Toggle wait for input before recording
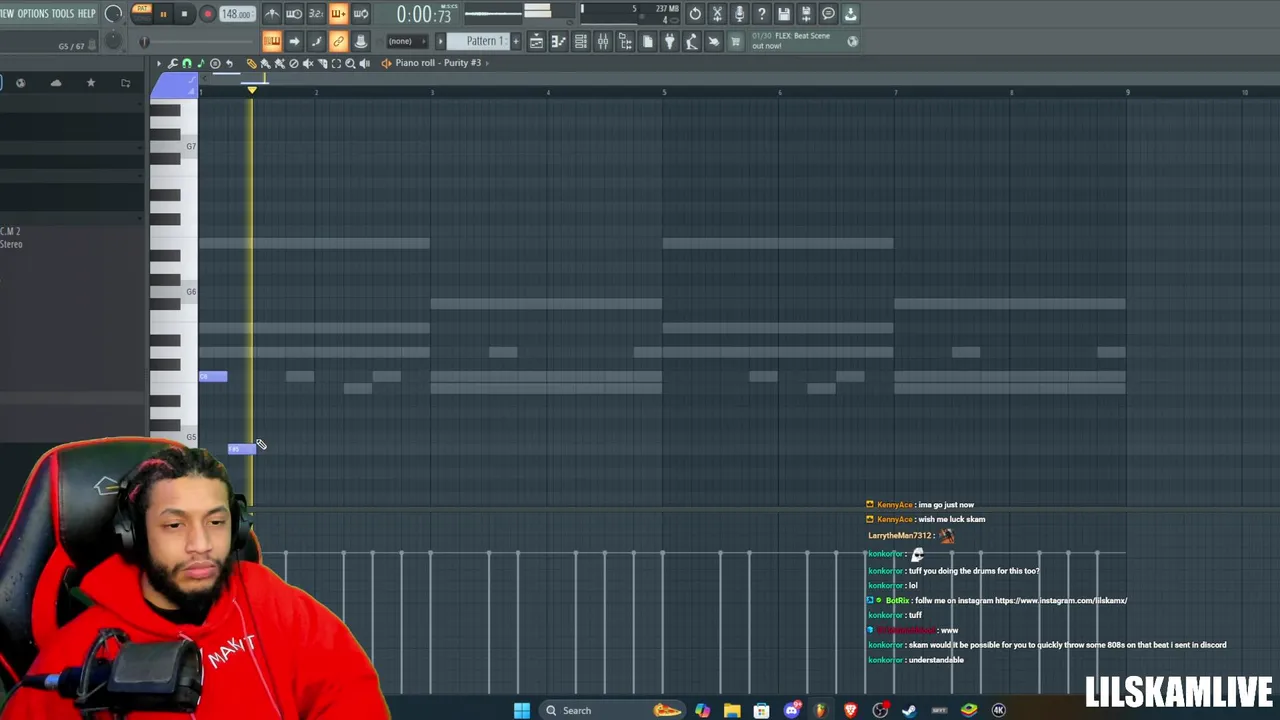The height and width of the screenshot is (720, 1280). [x=294, y=14]
